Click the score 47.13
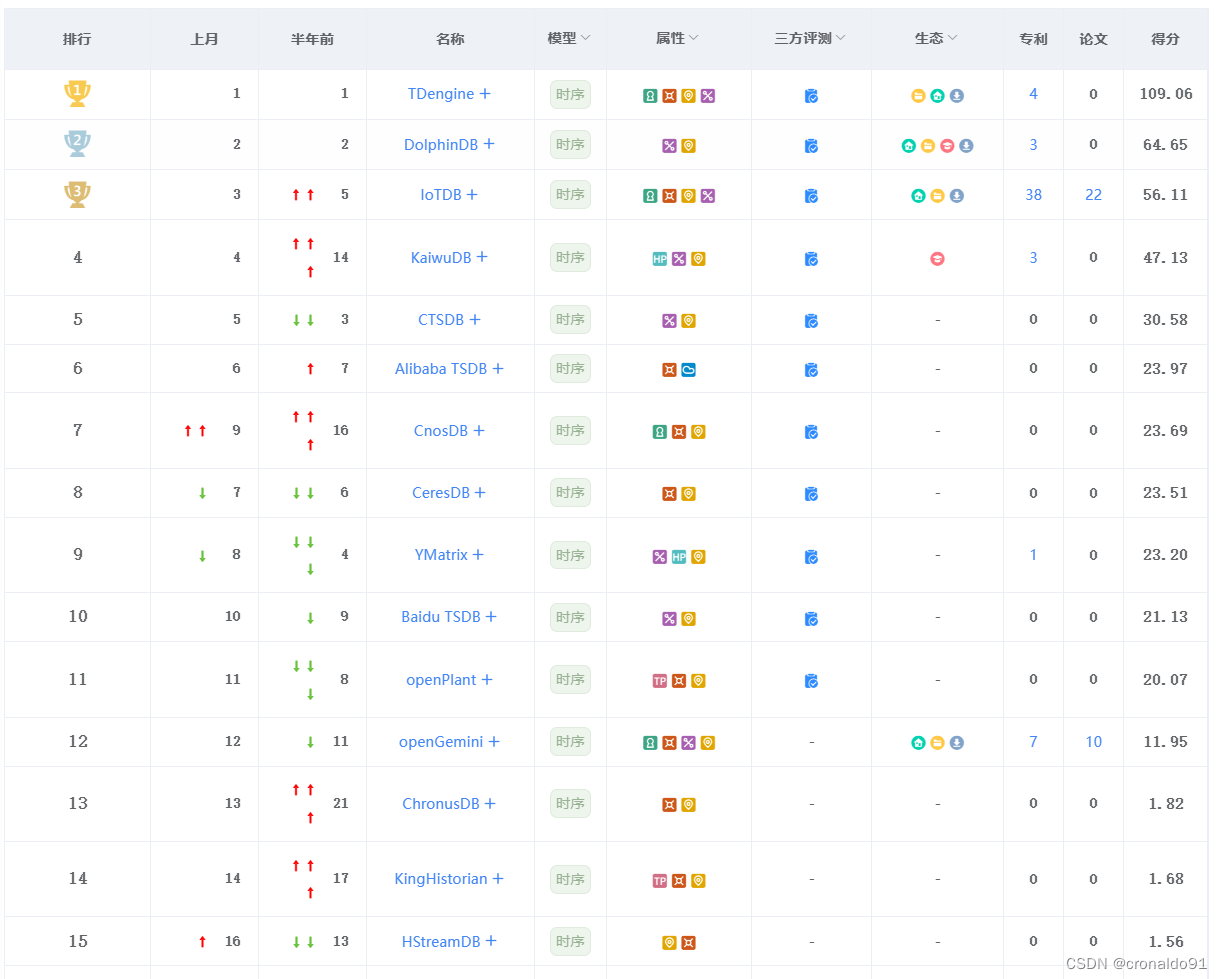 coord(1166,258)
